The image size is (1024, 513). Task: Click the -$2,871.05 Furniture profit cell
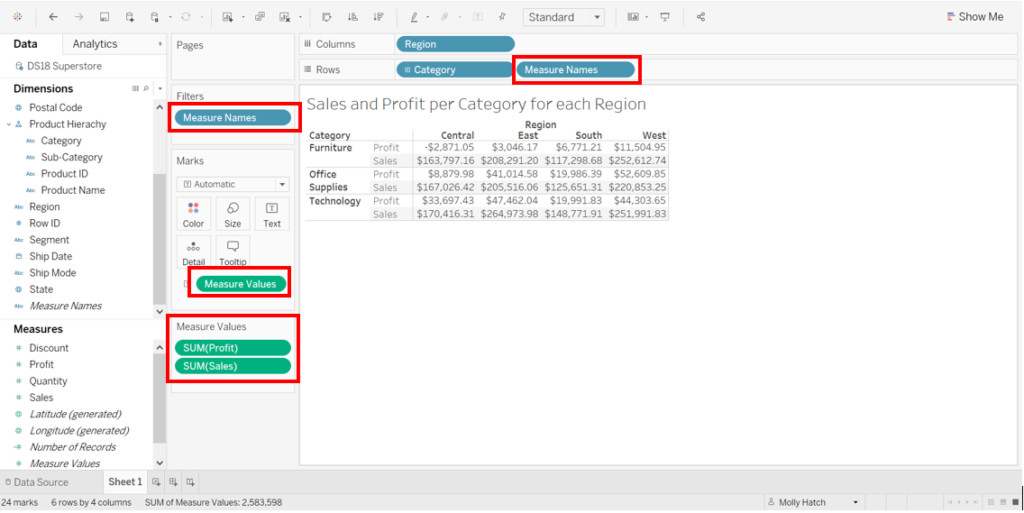point(448,148)
